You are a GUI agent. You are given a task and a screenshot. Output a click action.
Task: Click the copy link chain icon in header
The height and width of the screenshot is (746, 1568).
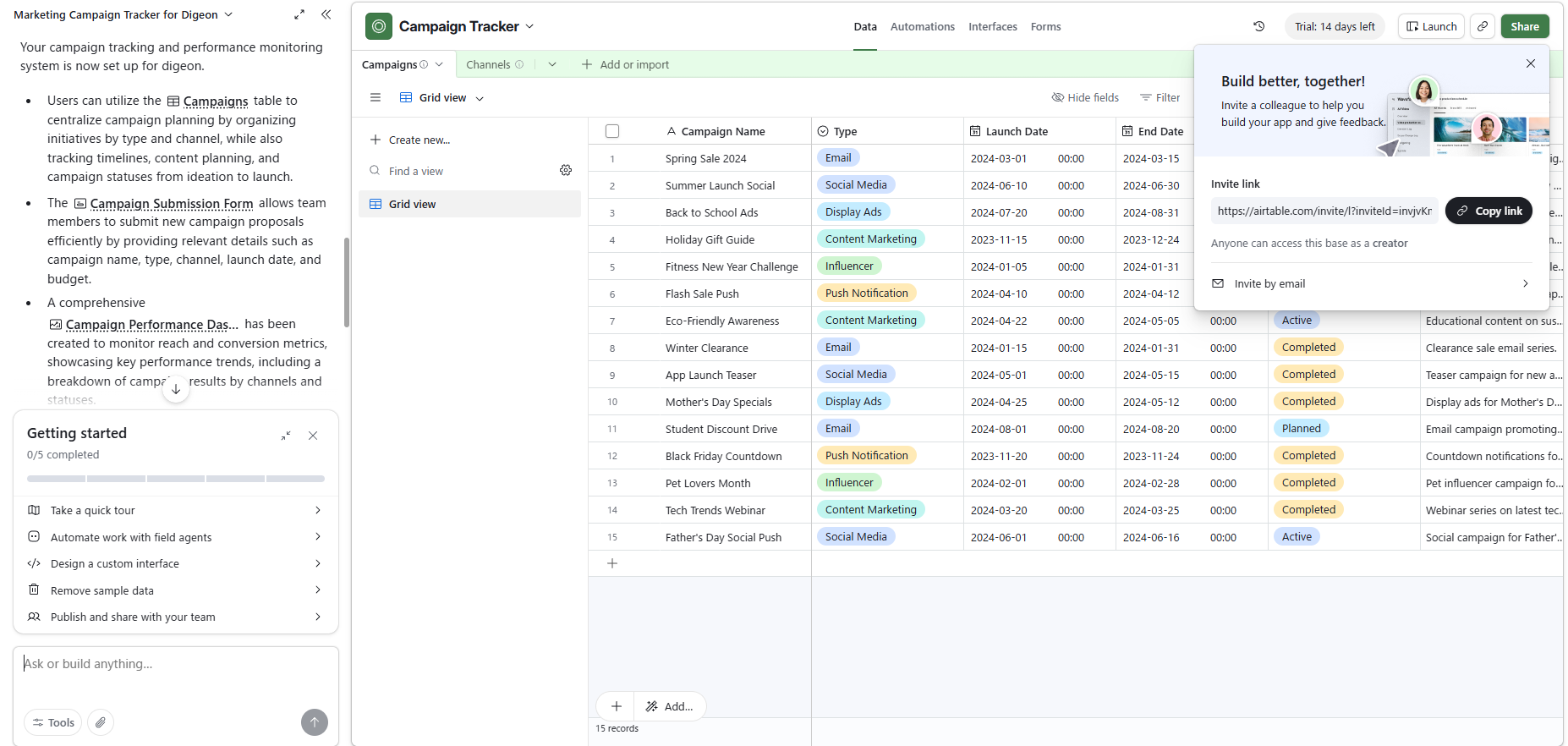point(1483,26)
